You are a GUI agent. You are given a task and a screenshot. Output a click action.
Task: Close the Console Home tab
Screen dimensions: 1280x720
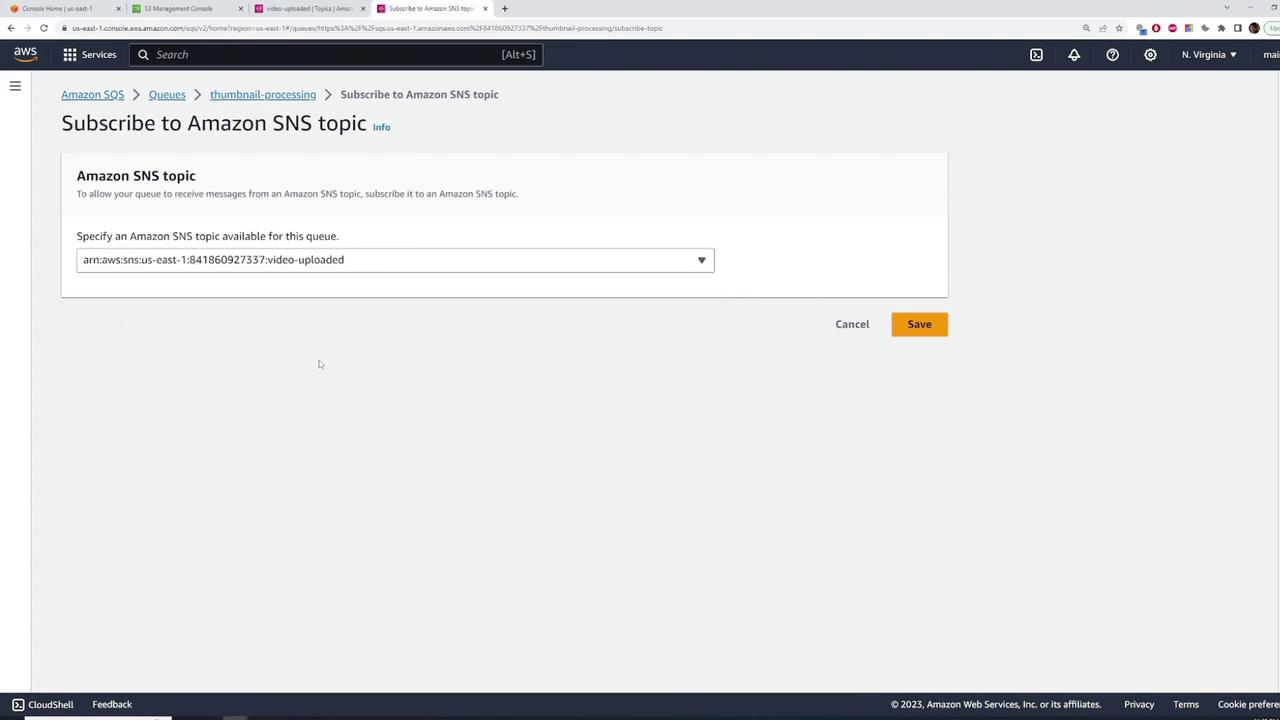pyautogui.click(x=118, y=8)
